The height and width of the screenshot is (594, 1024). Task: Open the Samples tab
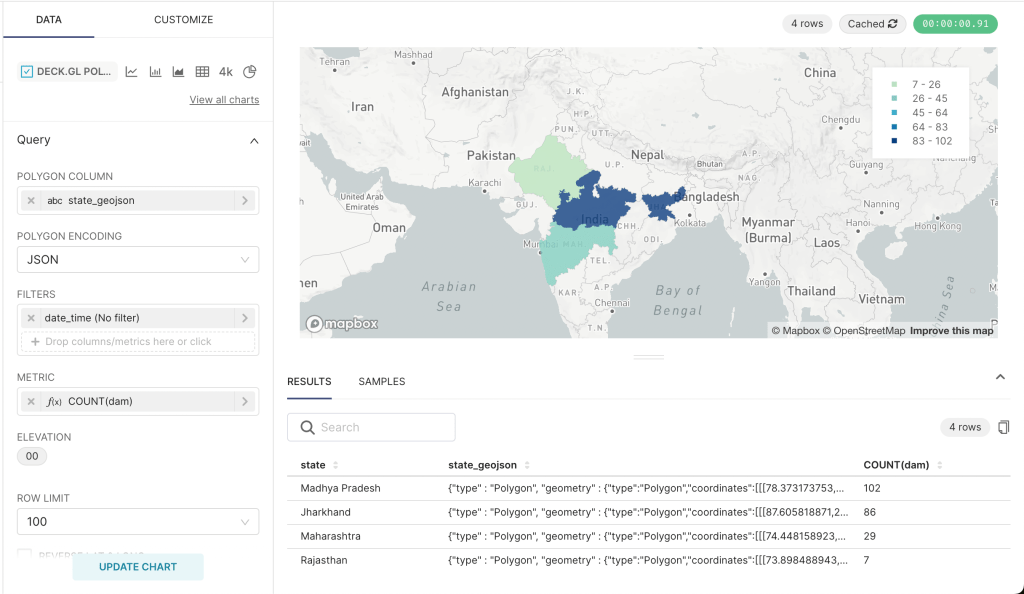click(x=381, y=382)
